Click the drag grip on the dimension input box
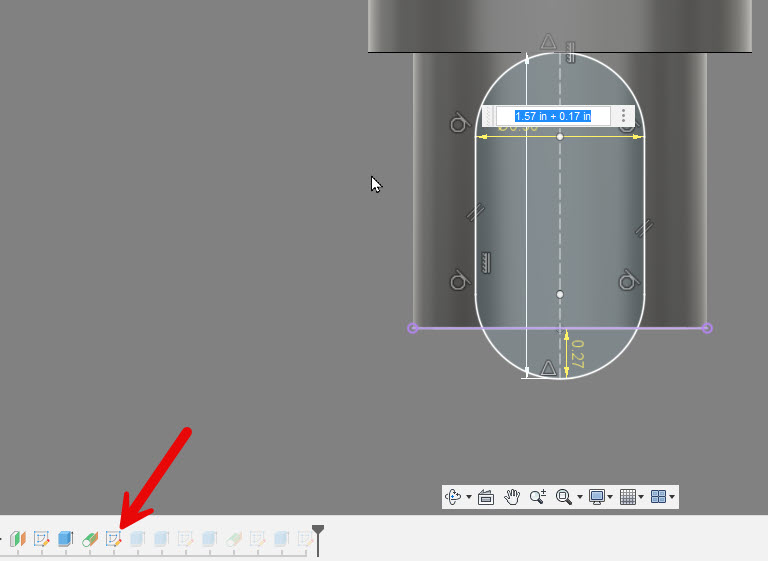768x561 pixels. click(x=488, y=116)
